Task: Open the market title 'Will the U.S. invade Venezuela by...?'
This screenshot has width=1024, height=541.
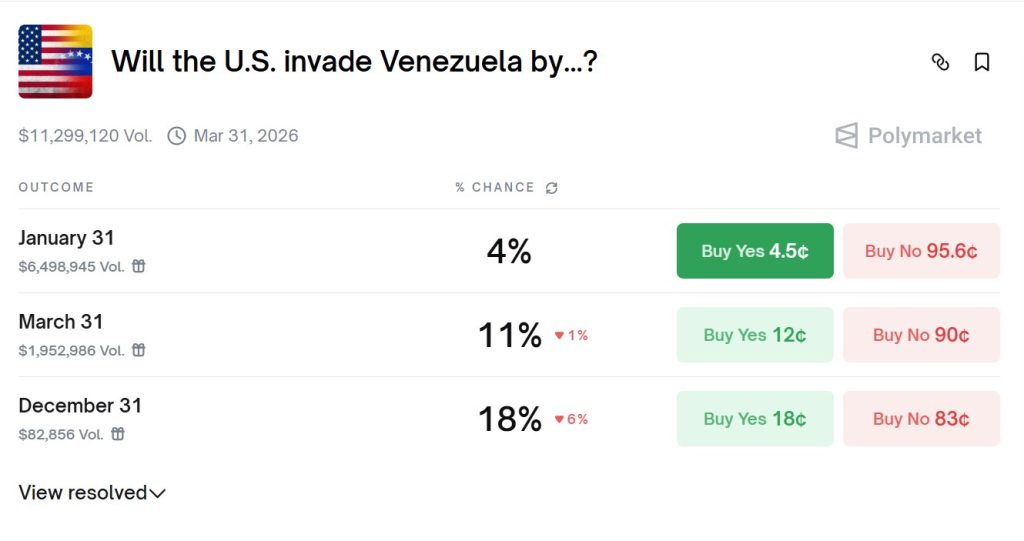Action: 354,62
